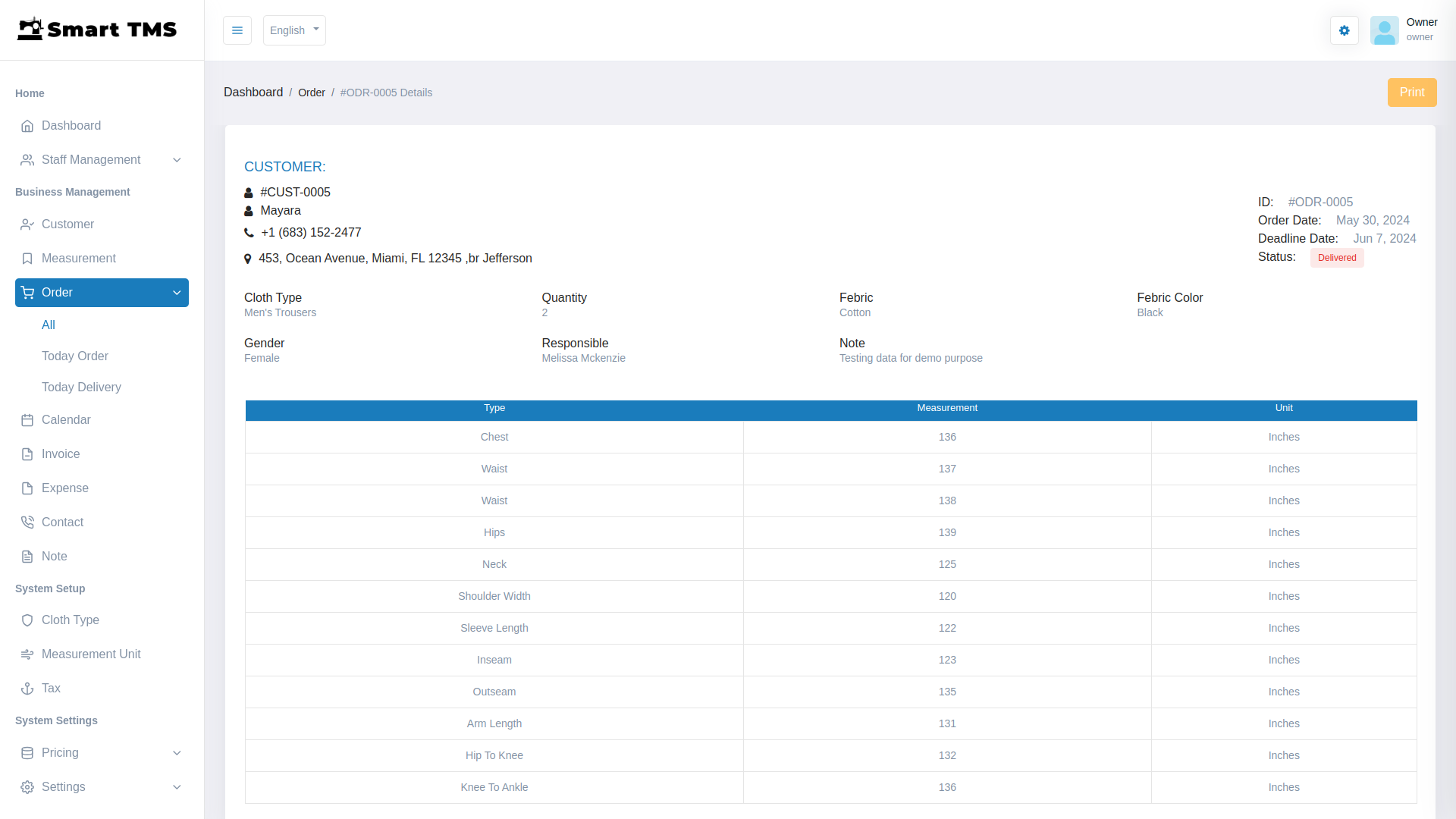Select Today Order in the sidebar
This screenshot has height=819, width=1456.
74,356
